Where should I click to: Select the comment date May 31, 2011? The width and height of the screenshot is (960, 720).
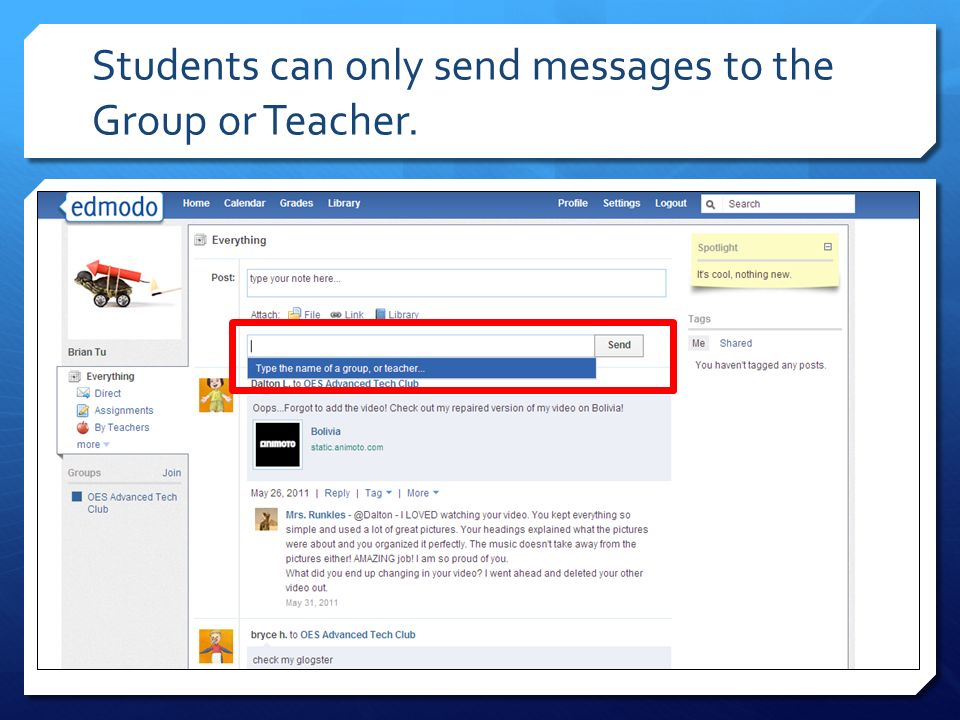tap(312, 603)
